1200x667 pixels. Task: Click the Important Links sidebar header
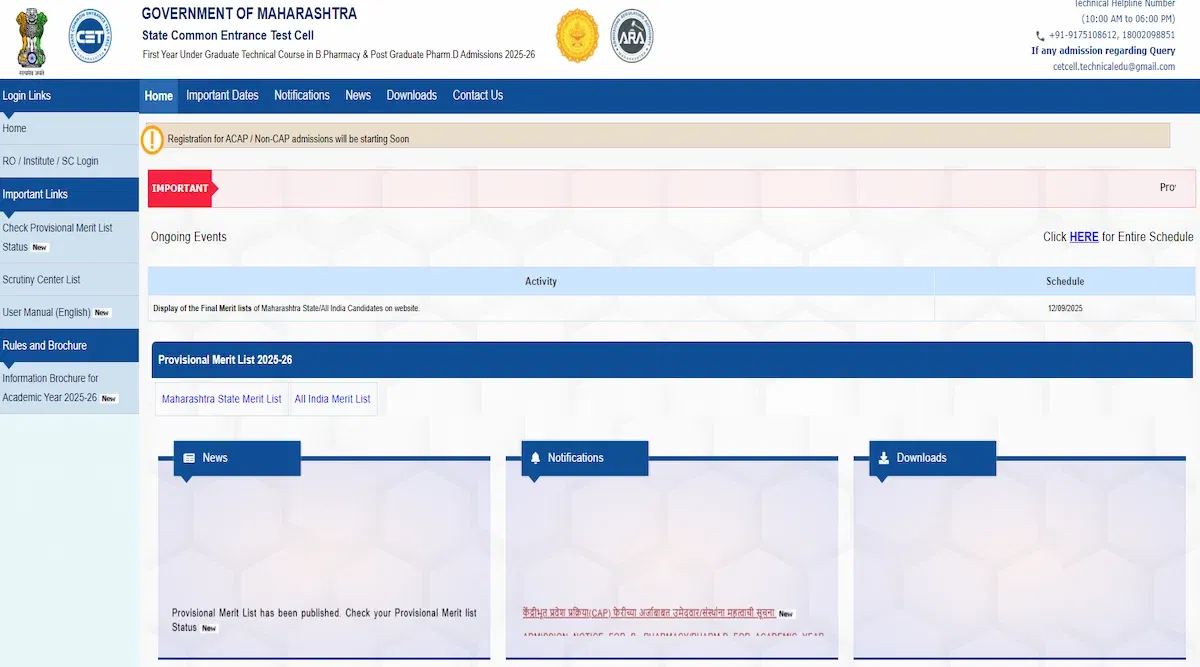click(x=69, y=195)
